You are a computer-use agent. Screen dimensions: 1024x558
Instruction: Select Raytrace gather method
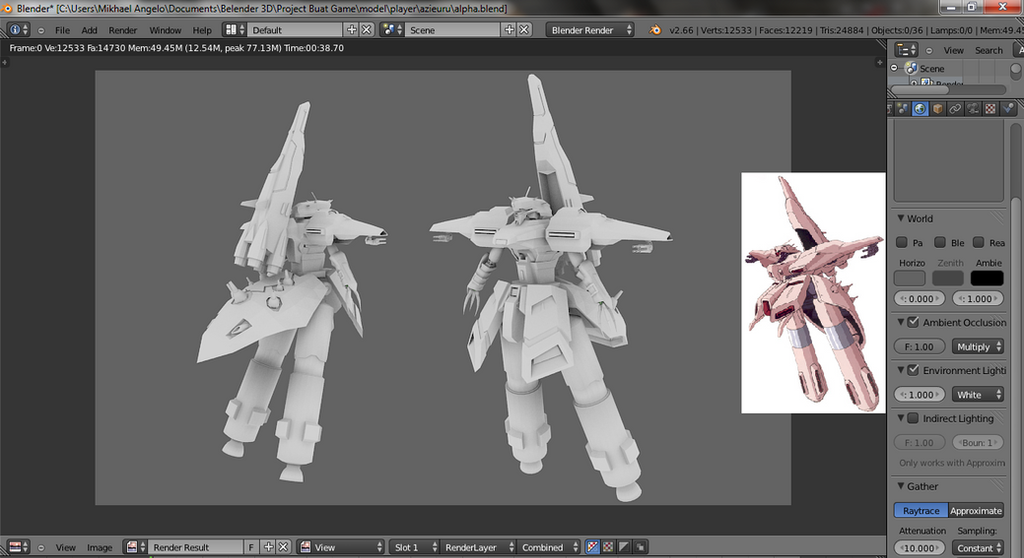921,510
